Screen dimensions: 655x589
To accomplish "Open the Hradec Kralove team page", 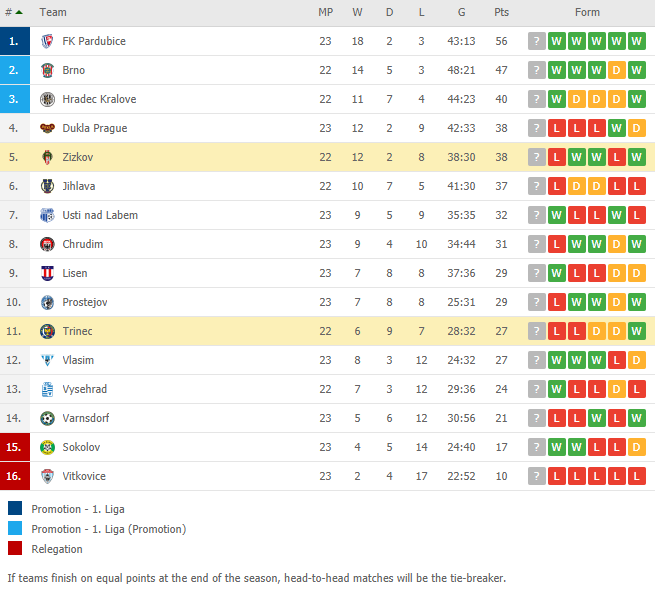I will [99, 99].
